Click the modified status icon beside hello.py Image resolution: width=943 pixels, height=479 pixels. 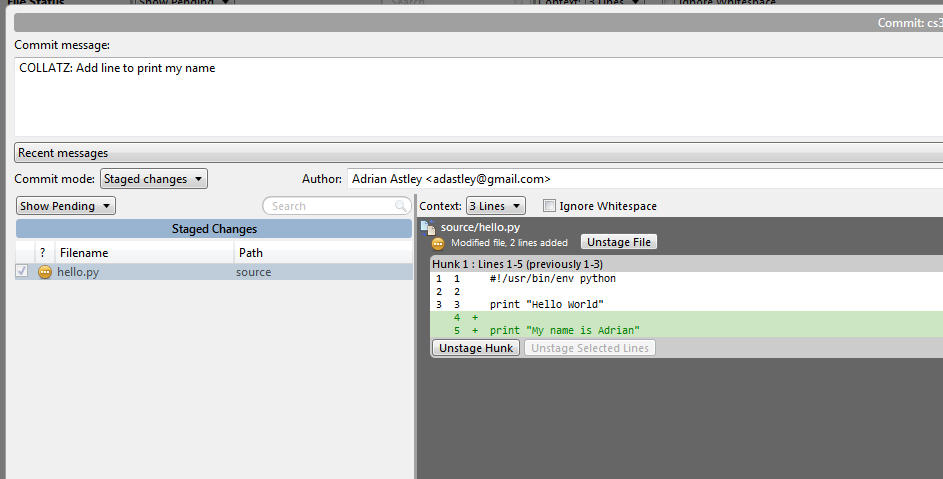click(x=45, y=272)
